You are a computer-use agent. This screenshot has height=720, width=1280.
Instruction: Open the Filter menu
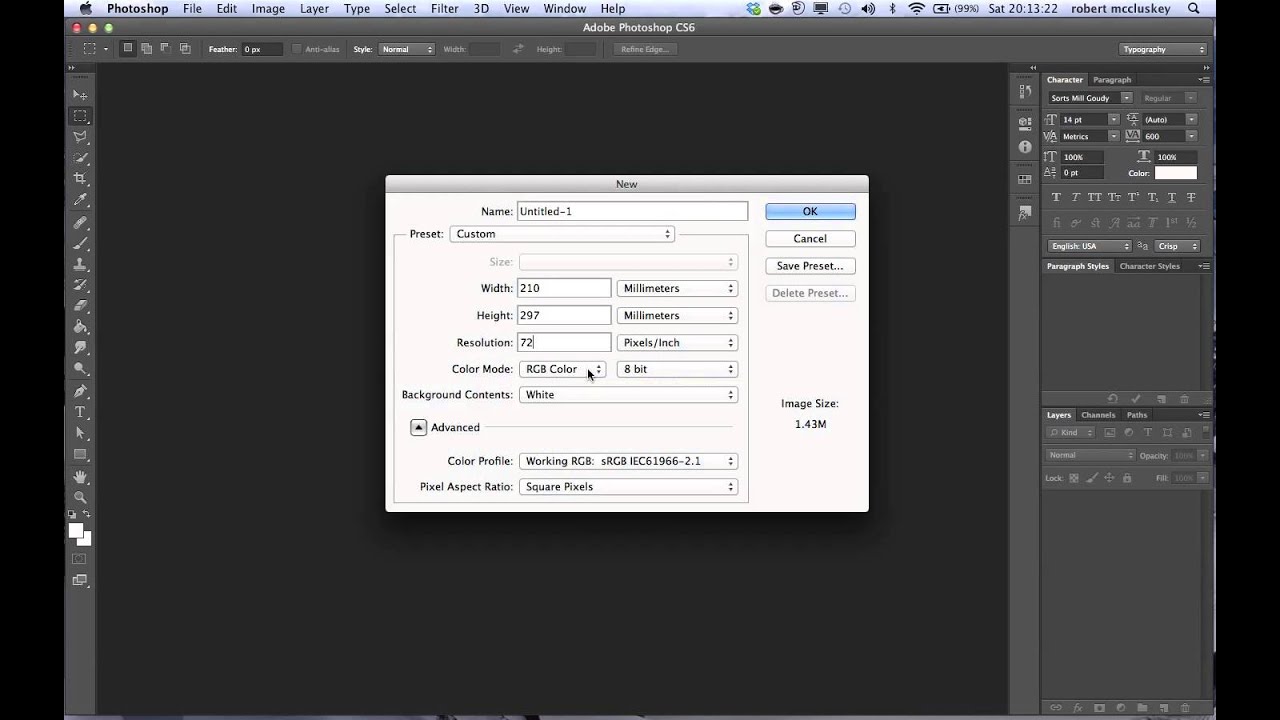tap(444, 9)
